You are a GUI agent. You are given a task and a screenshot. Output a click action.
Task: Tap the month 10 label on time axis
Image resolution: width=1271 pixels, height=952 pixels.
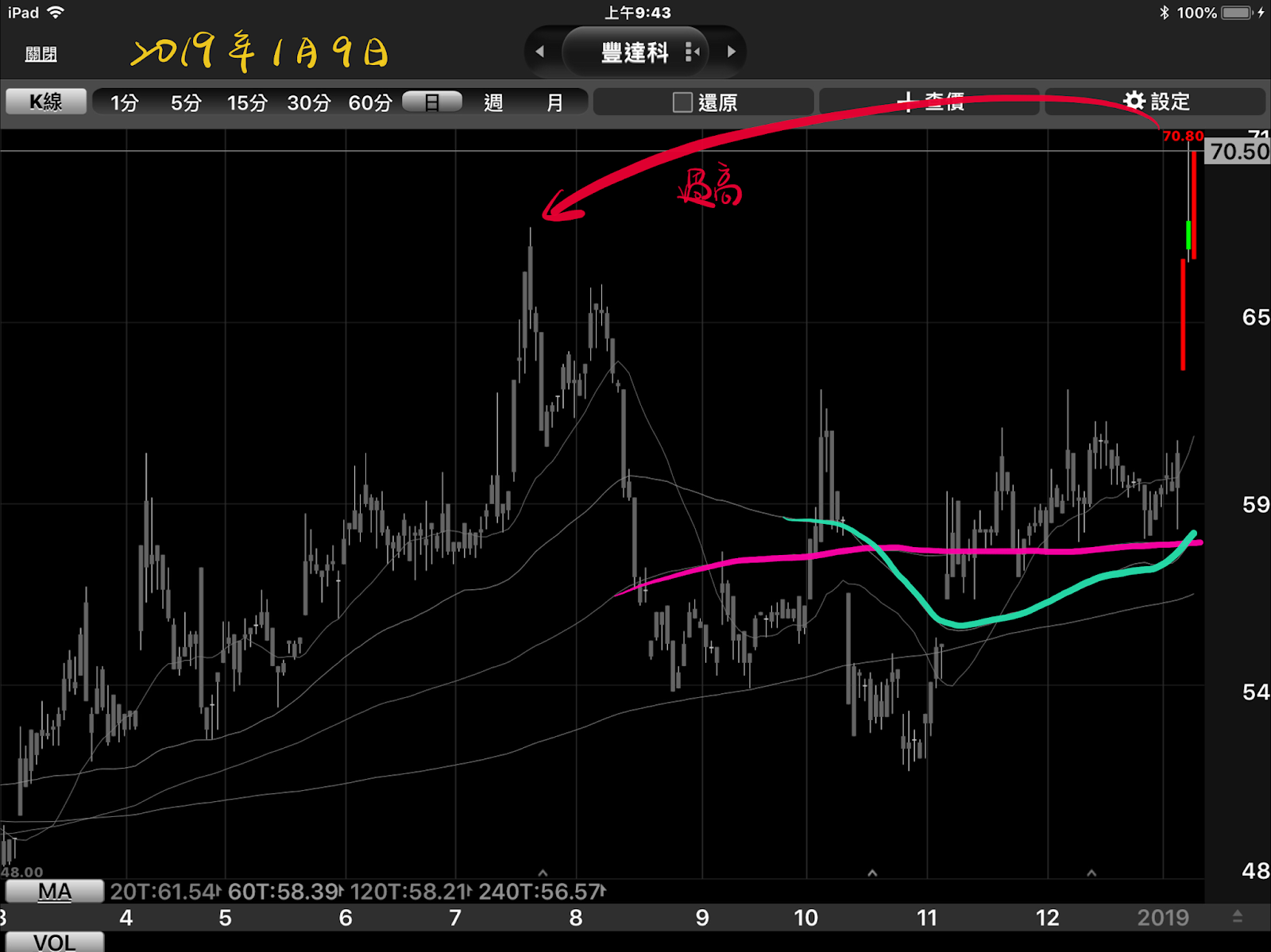tap(805, 918)
